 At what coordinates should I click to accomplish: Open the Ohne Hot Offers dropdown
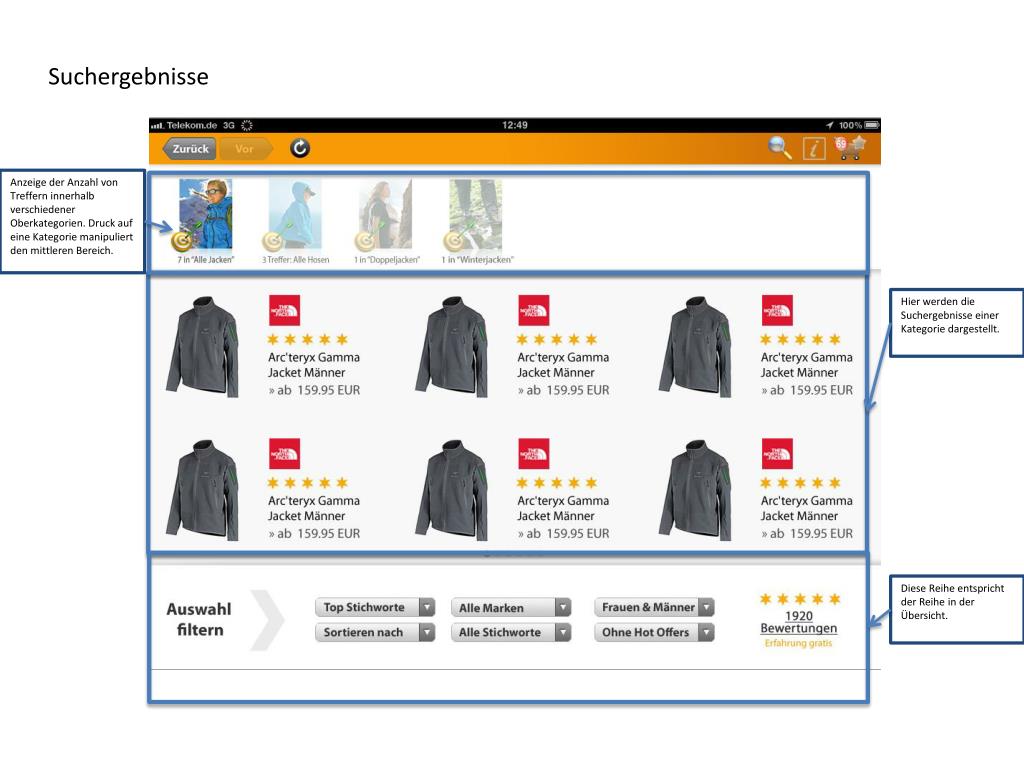[654, 632]
